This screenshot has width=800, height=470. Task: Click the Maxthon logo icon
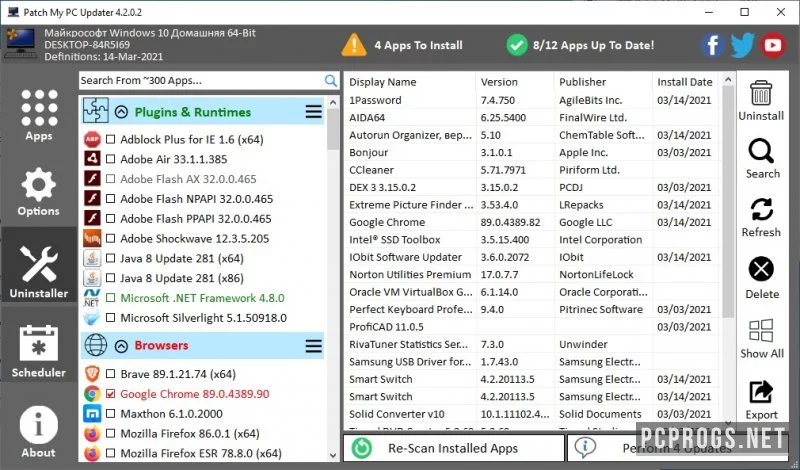pyautogui.click(x=92, y=414)
